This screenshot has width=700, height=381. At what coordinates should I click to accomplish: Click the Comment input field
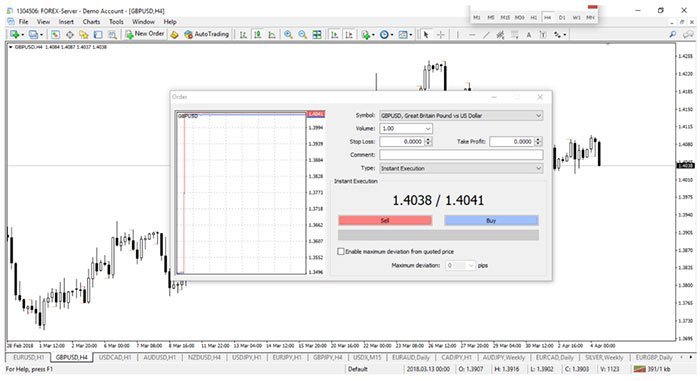[461, 155]
